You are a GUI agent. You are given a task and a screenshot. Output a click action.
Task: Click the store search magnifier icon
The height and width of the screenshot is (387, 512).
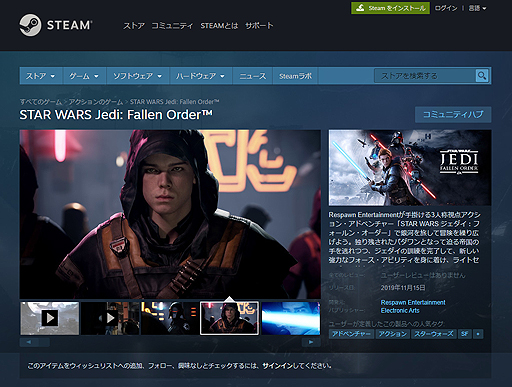482,76
